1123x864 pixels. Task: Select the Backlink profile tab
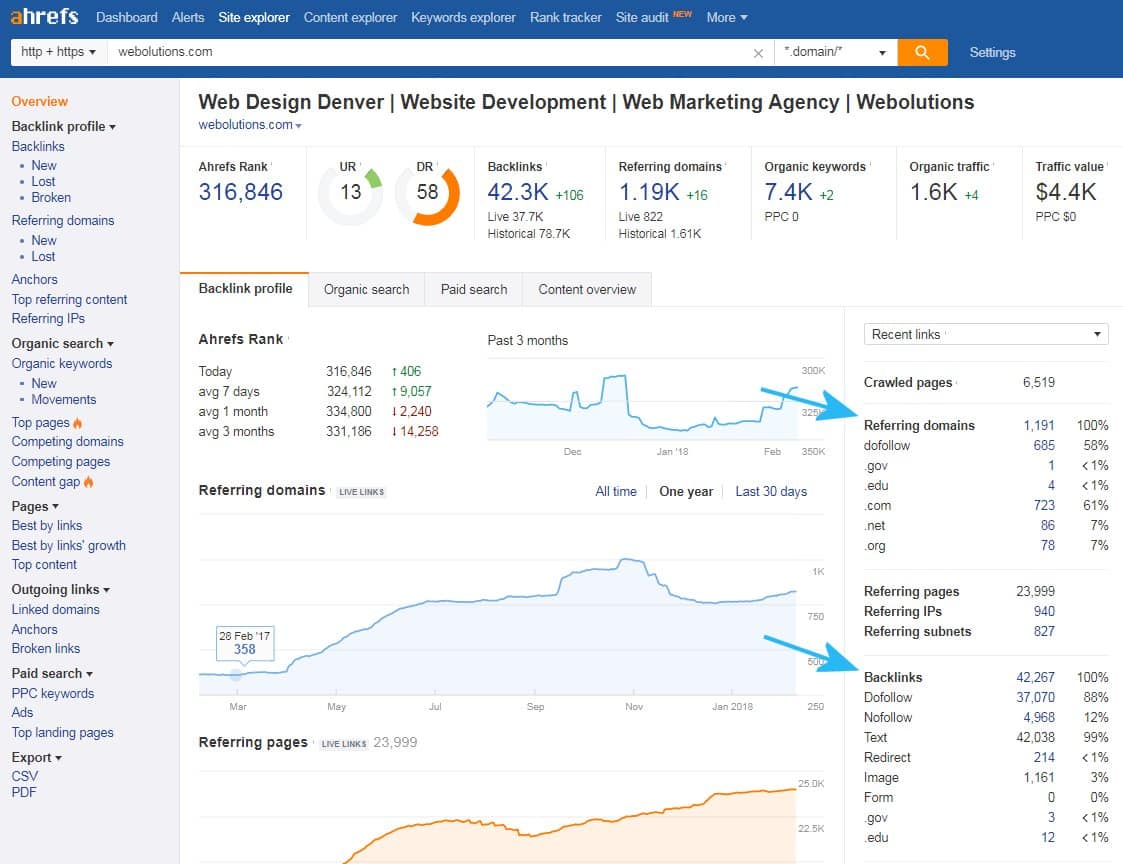pyautogui.click(x=245, y=289)
